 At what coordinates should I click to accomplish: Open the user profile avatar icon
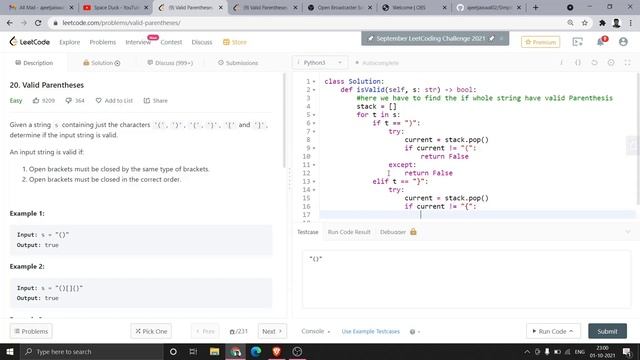click(x=623, y=42)
